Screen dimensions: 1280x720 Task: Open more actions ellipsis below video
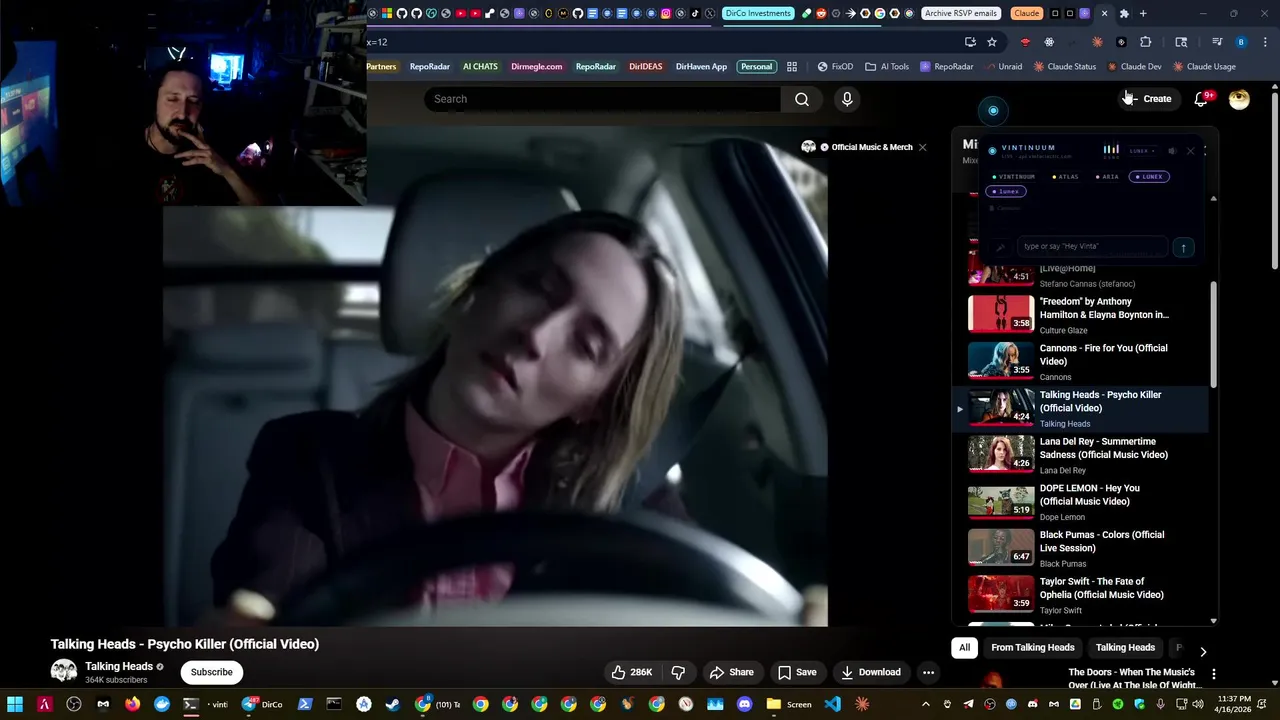928,672
